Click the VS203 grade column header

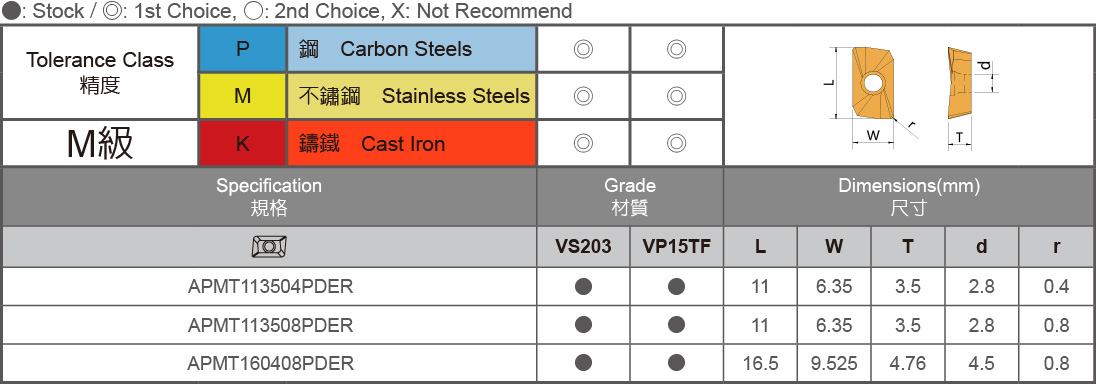click(583, 246)
